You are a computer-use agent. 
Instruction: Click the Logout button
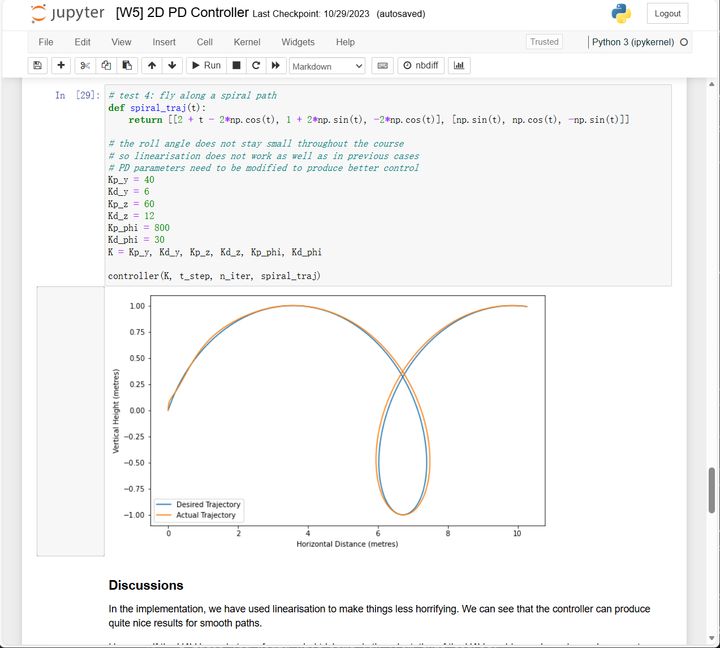coord(667,14)
